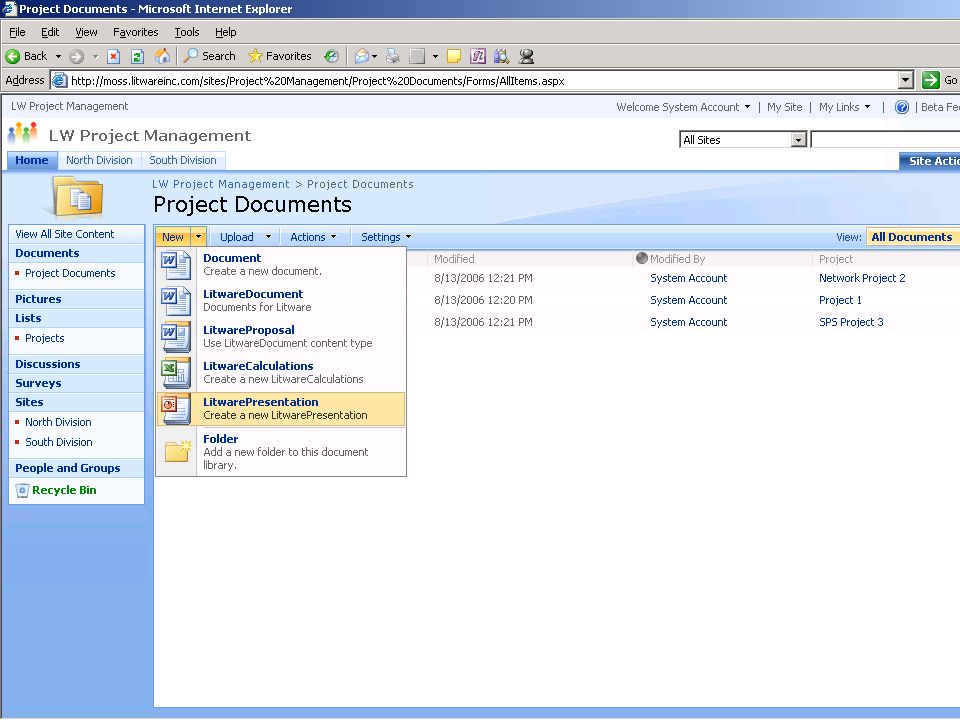This screenshot has width=960, height=720.
Task: Open the SharePoint help question mark icon
Action: (x=902, y=107)
